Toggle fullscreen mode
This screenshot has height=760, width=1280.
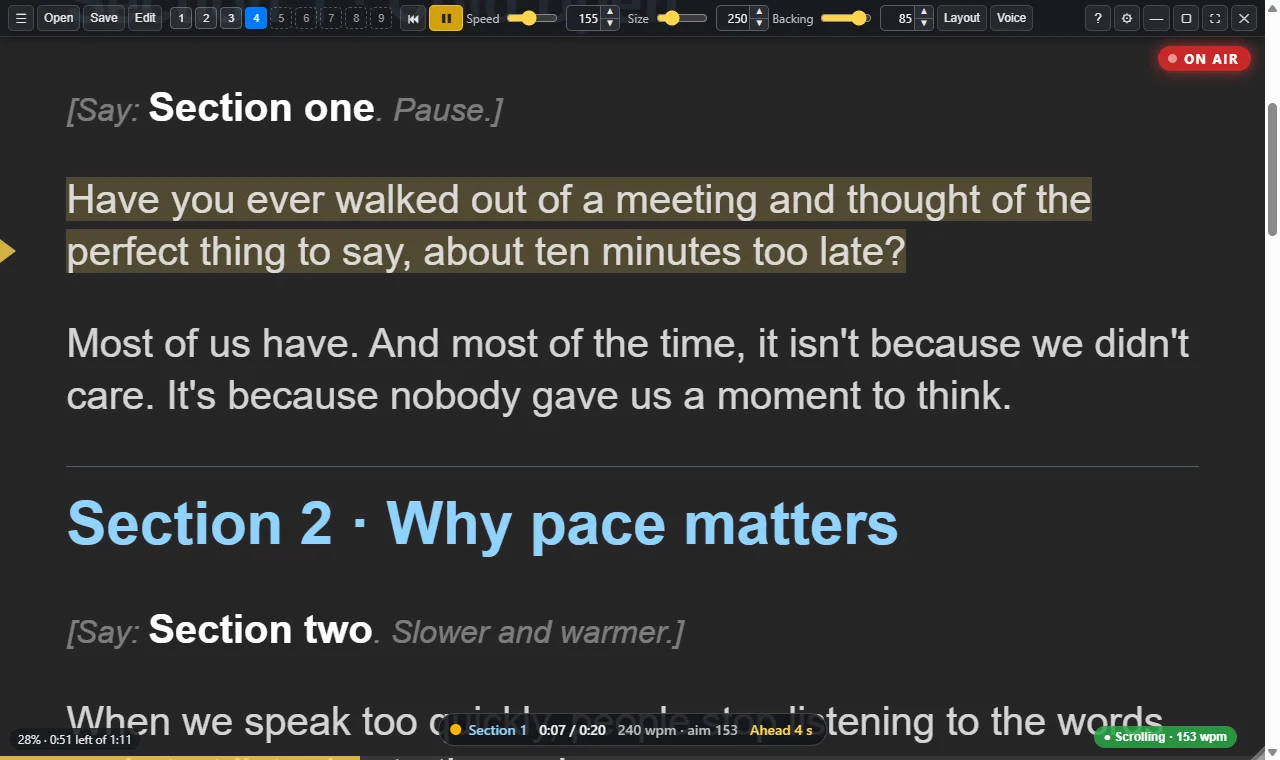tap(1215, 18)
